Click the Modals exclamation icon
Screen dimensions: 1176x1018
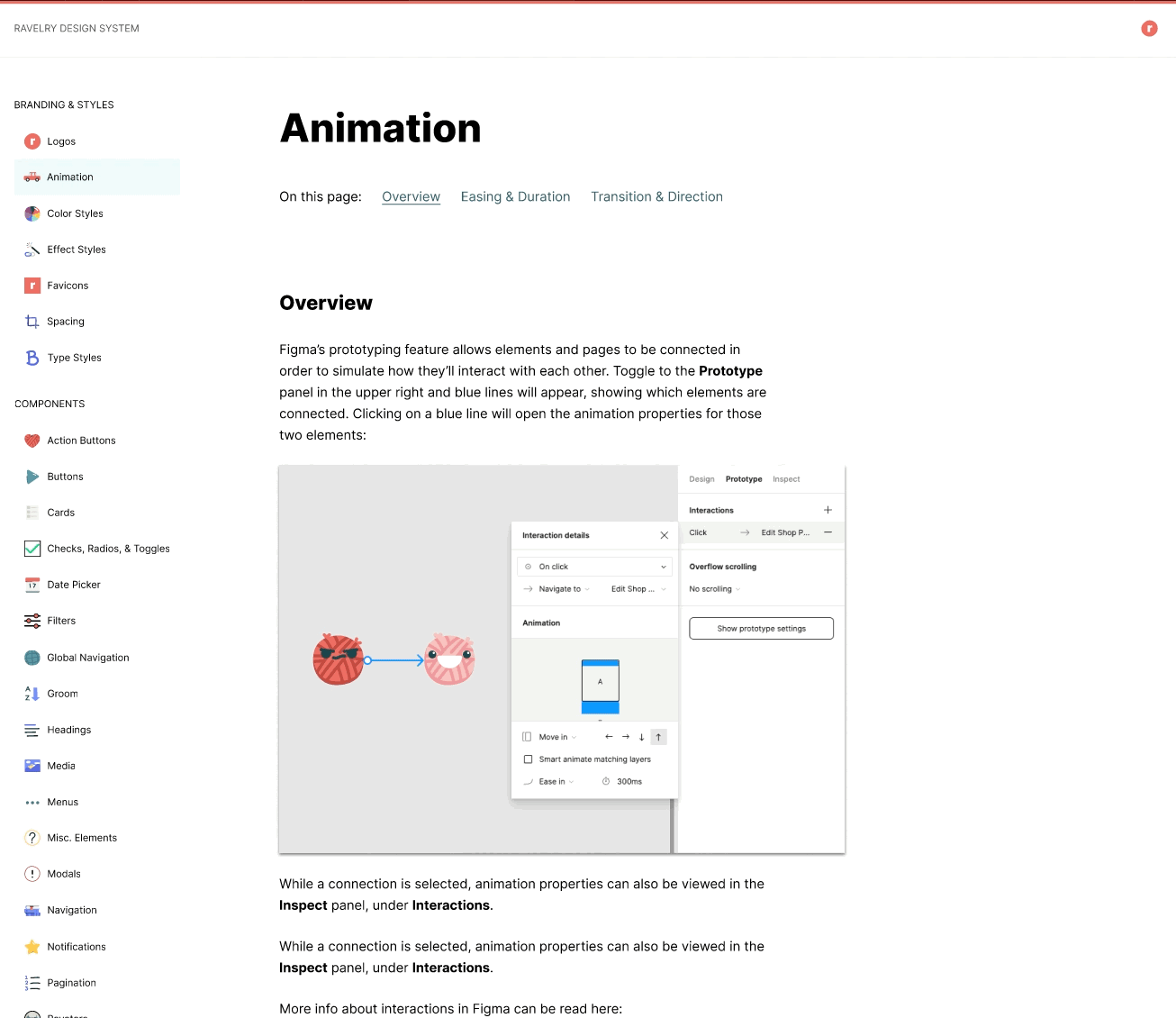point(32,874)
